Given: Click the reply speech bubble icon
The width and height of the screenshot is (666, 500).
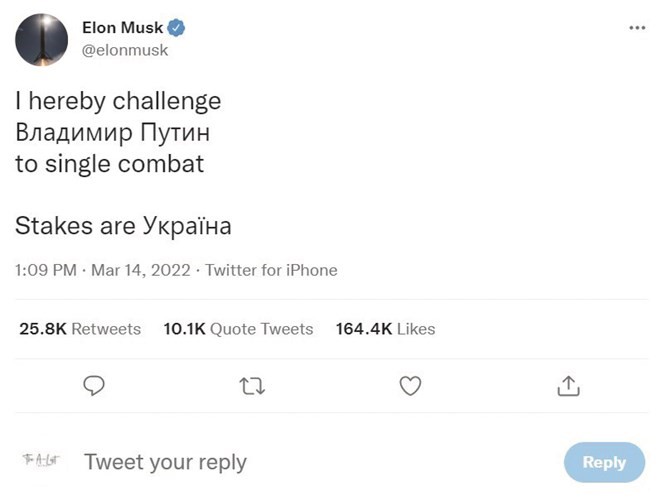Looking at the screenshot, I should pos(94,386).
